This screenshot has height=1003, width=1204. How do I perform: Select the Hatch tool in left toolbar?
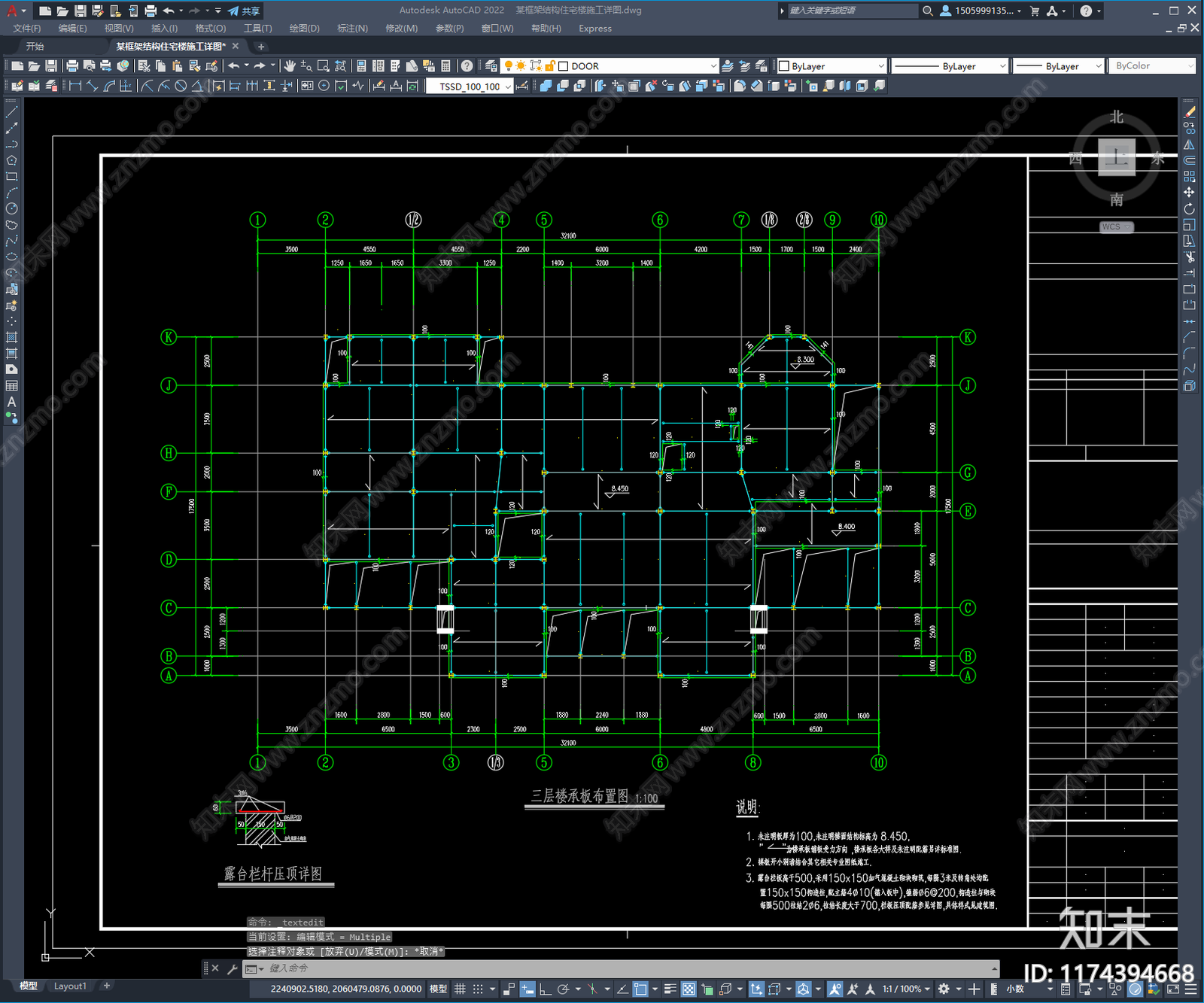point(11,337)
